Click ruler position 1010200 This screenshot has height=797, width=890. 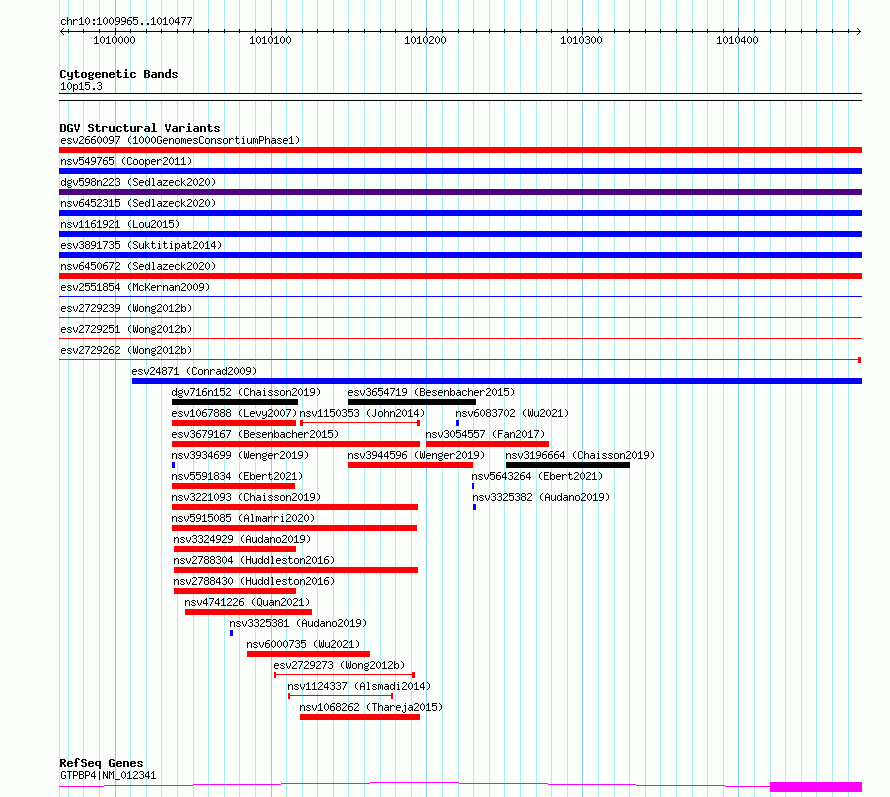coord(425,40)
